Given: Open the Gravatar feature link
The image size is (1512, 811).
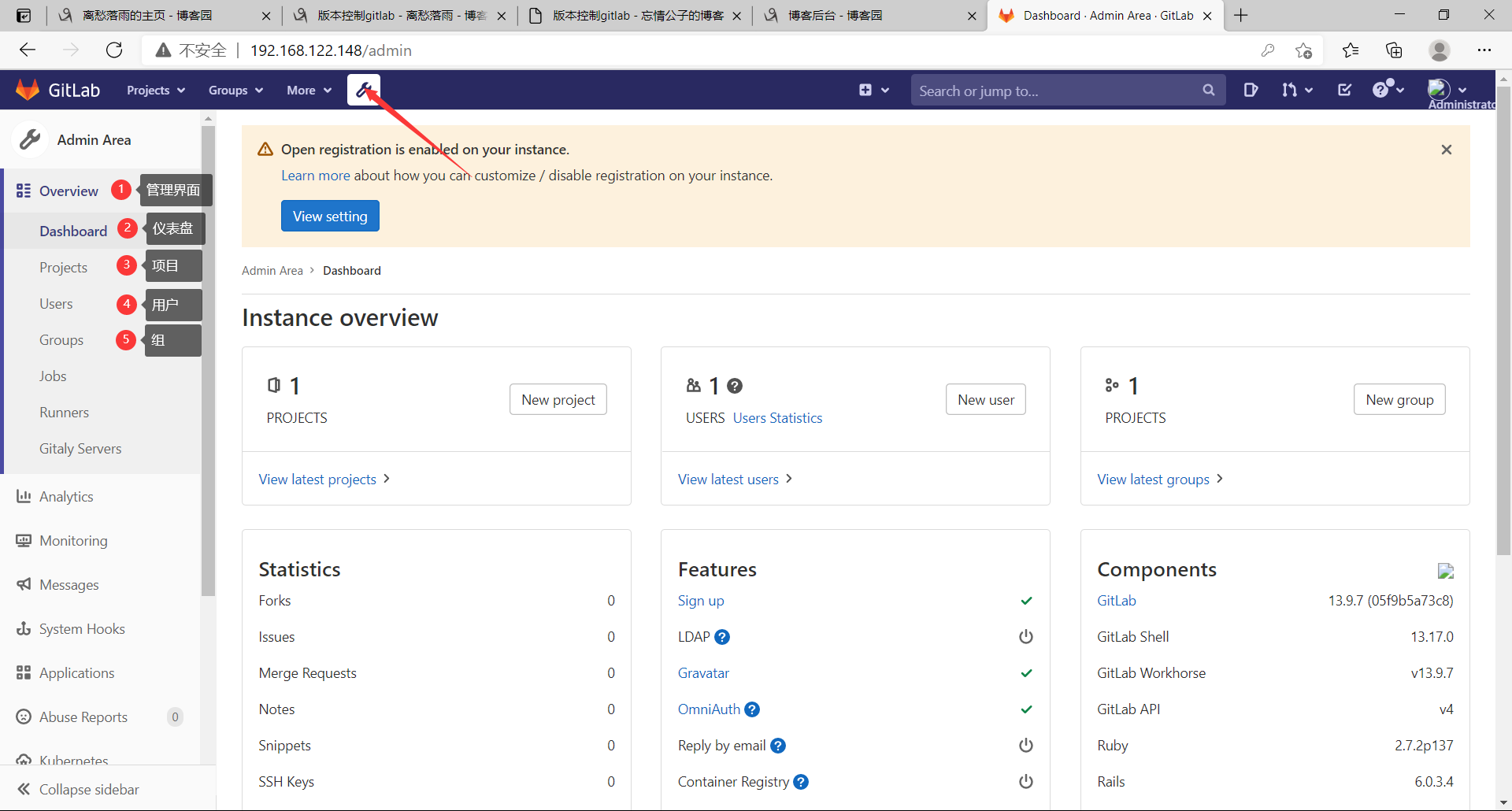Looking at the screenshot, I should [x=703, y=673].
